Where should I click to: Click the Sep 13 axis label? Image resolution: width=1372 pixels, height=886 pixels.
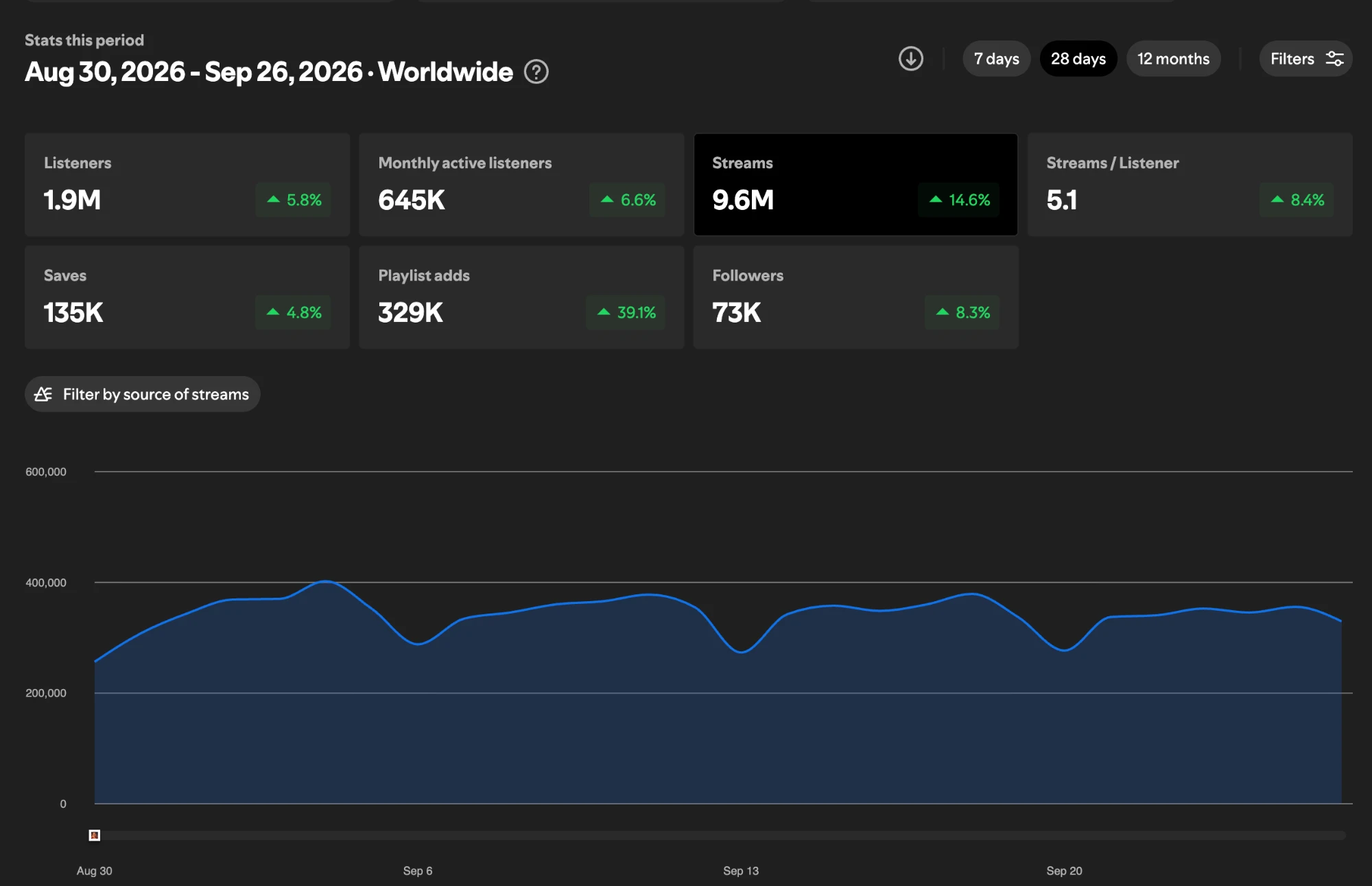(741, 870)
